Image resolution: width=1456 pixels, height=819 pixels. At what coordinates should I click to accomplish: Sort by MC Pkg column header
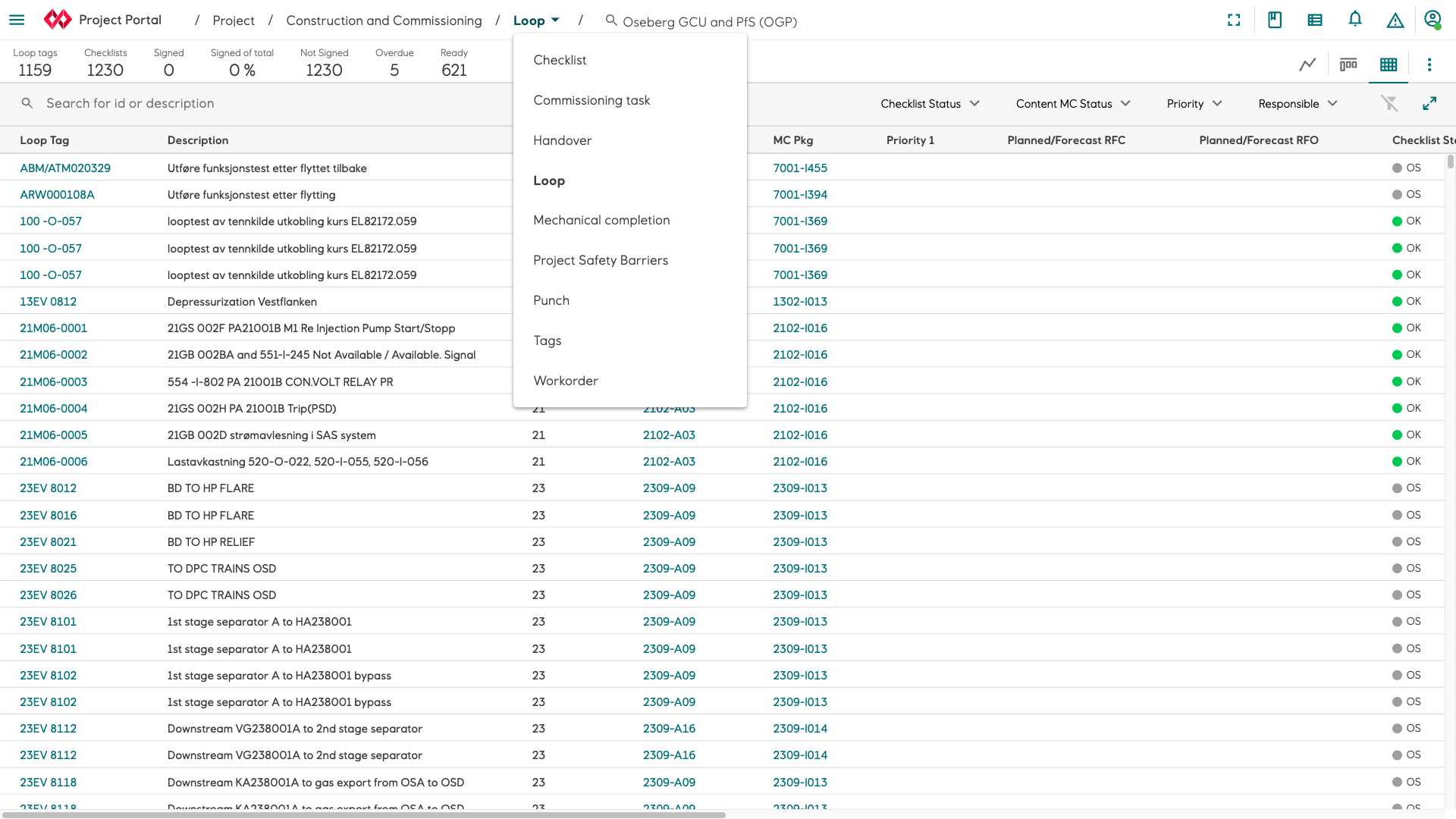click(792, 140)
